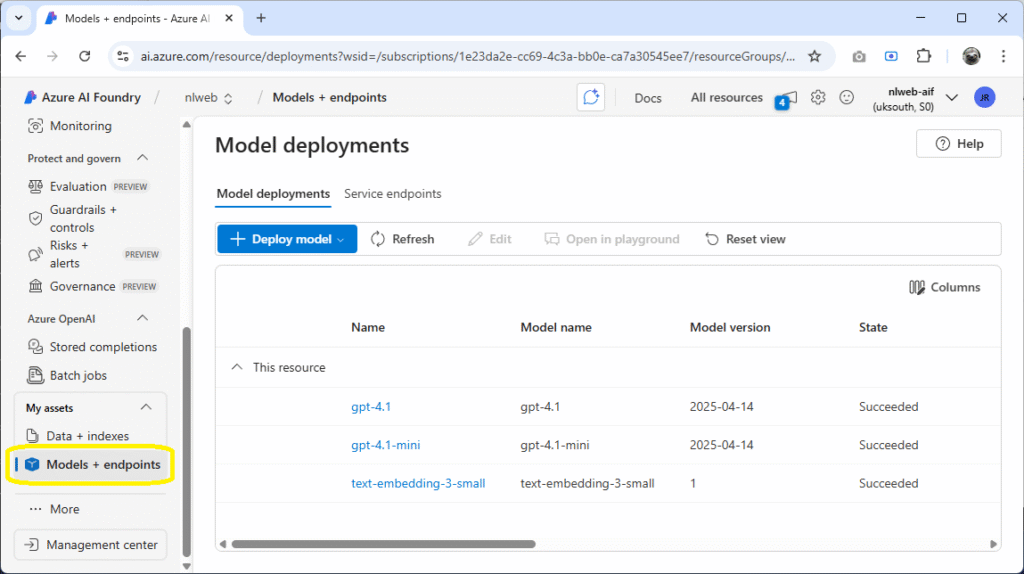Click the Model version column header
The image size is (1024, 574).
click(x=730, y=327)
